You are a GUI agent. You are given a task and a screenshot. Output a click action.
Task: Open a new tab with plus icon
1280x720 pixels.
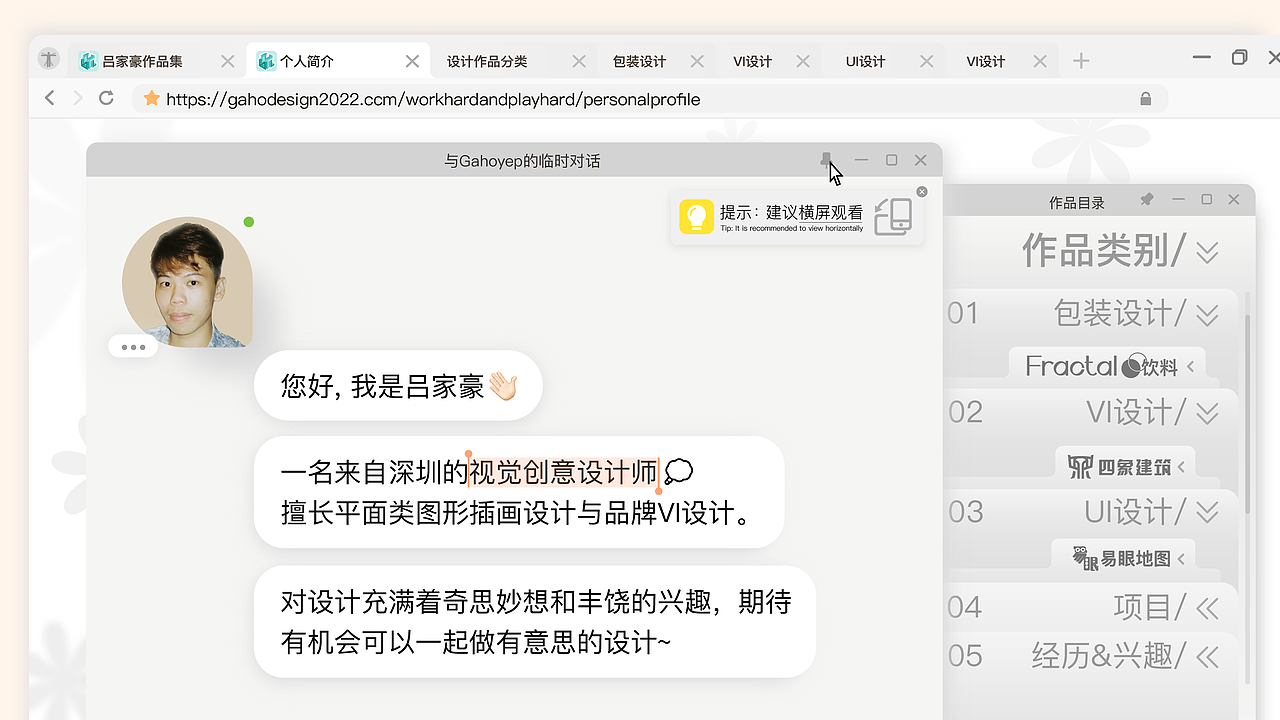click(x=1081, y=61)
